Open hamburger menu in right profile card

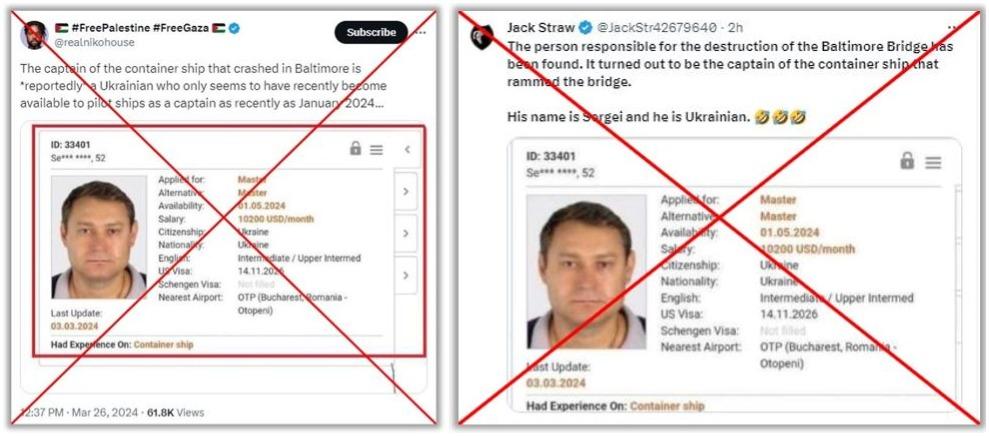click(x=933, y=163)
